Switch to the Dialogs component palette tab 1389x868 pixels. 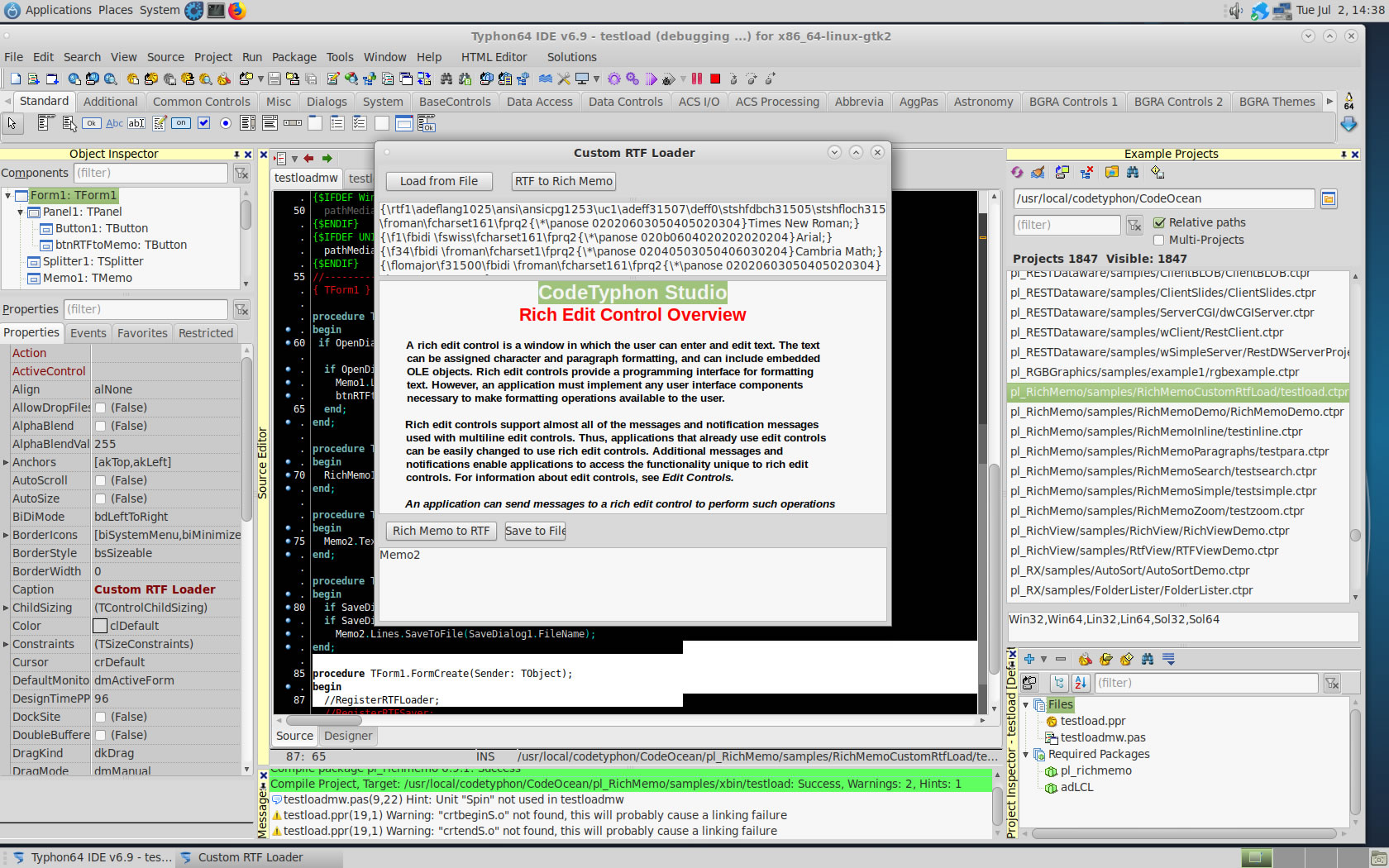[327, 102]
